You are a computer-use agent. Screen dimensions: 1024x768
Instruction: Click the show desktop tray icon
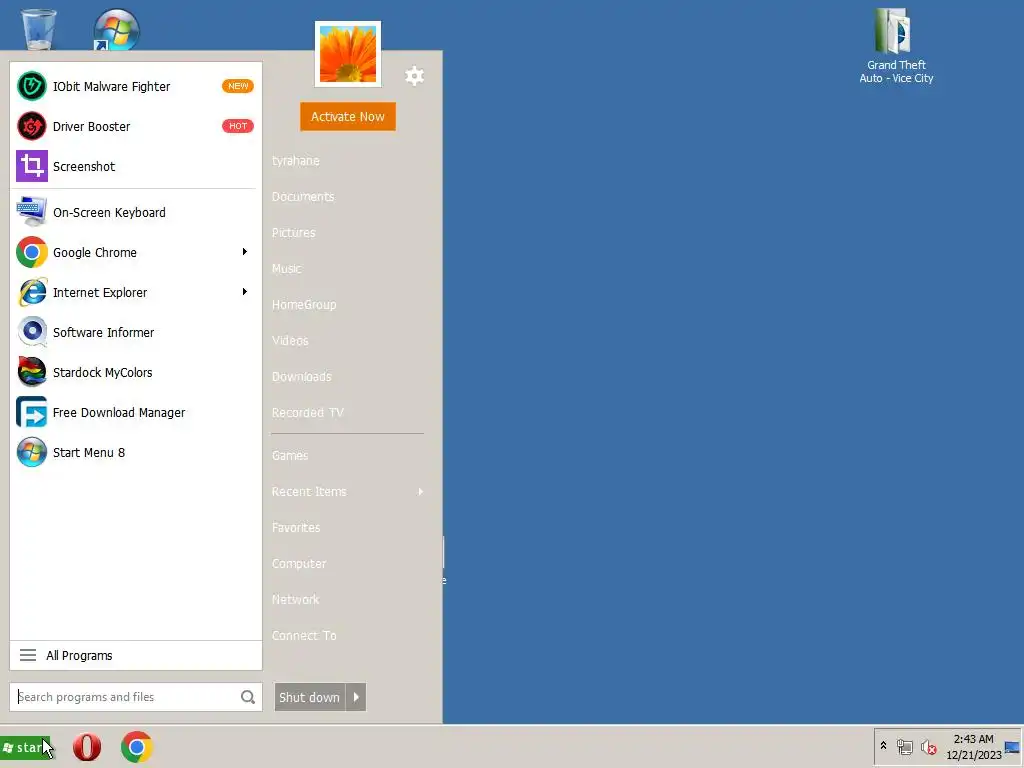click(x=1012, y=746)
